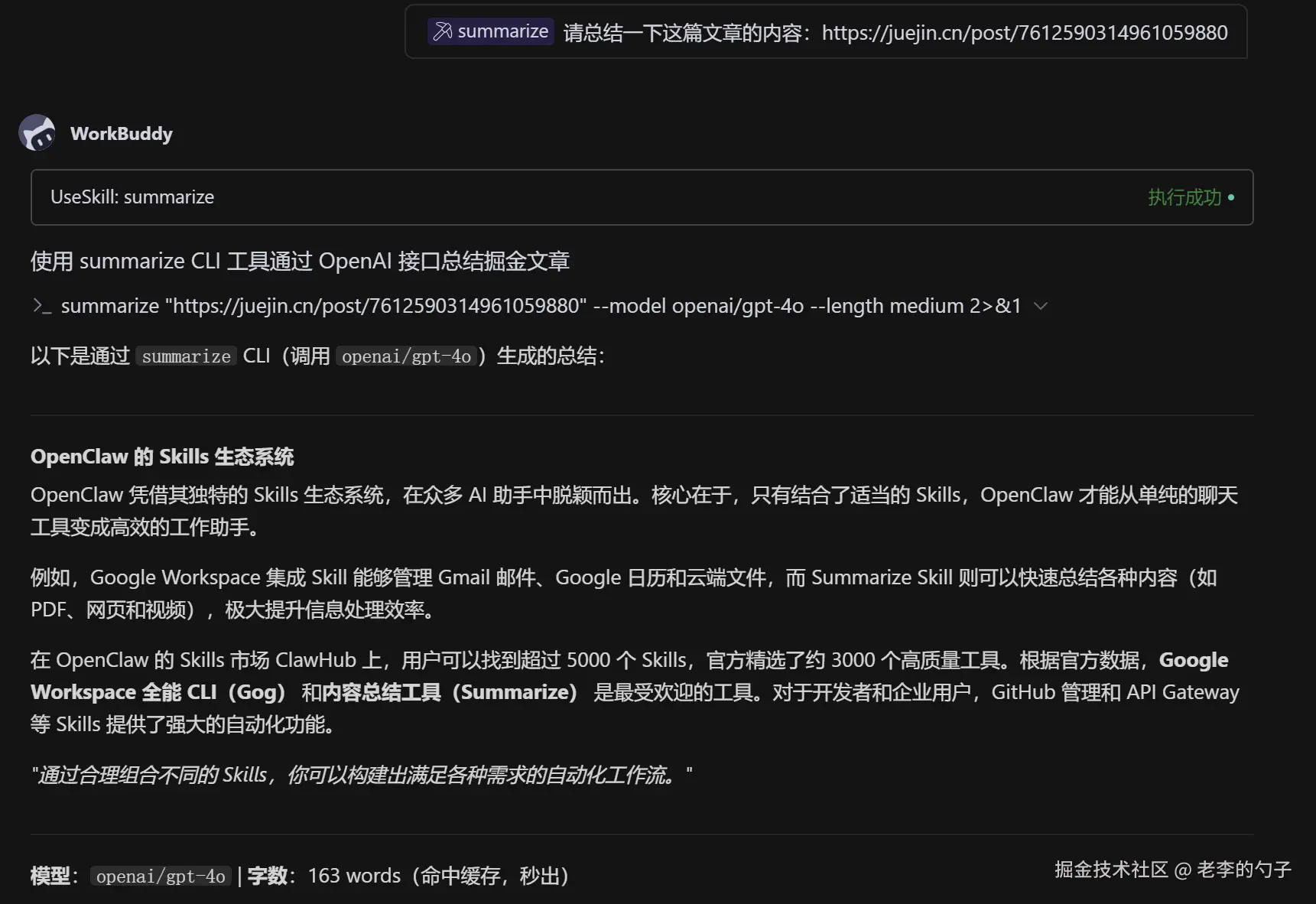Click the terminal prompt icon beside the command

41,306
